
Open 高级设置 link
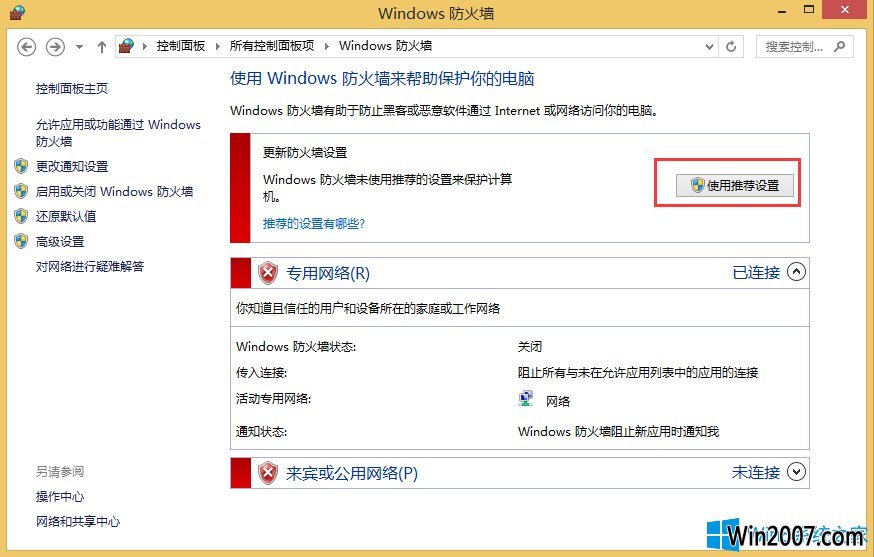[60, 241]
